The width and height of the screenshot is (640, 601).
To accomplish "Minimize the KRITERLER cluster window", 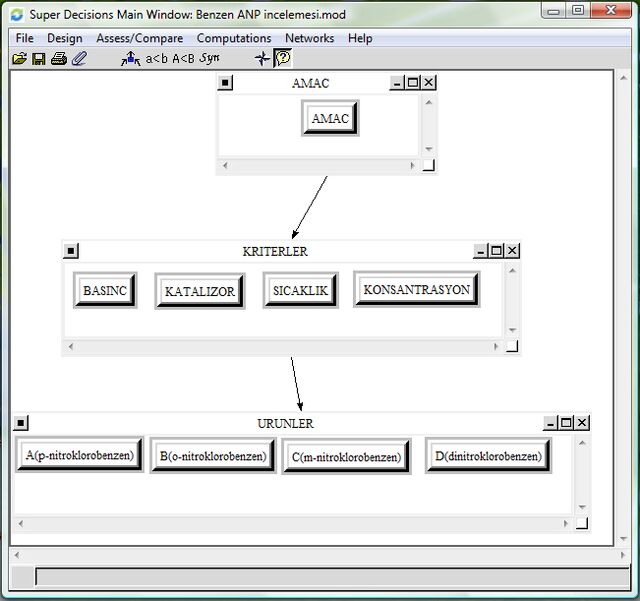I will pyautogui.click(x=480, y=251).
